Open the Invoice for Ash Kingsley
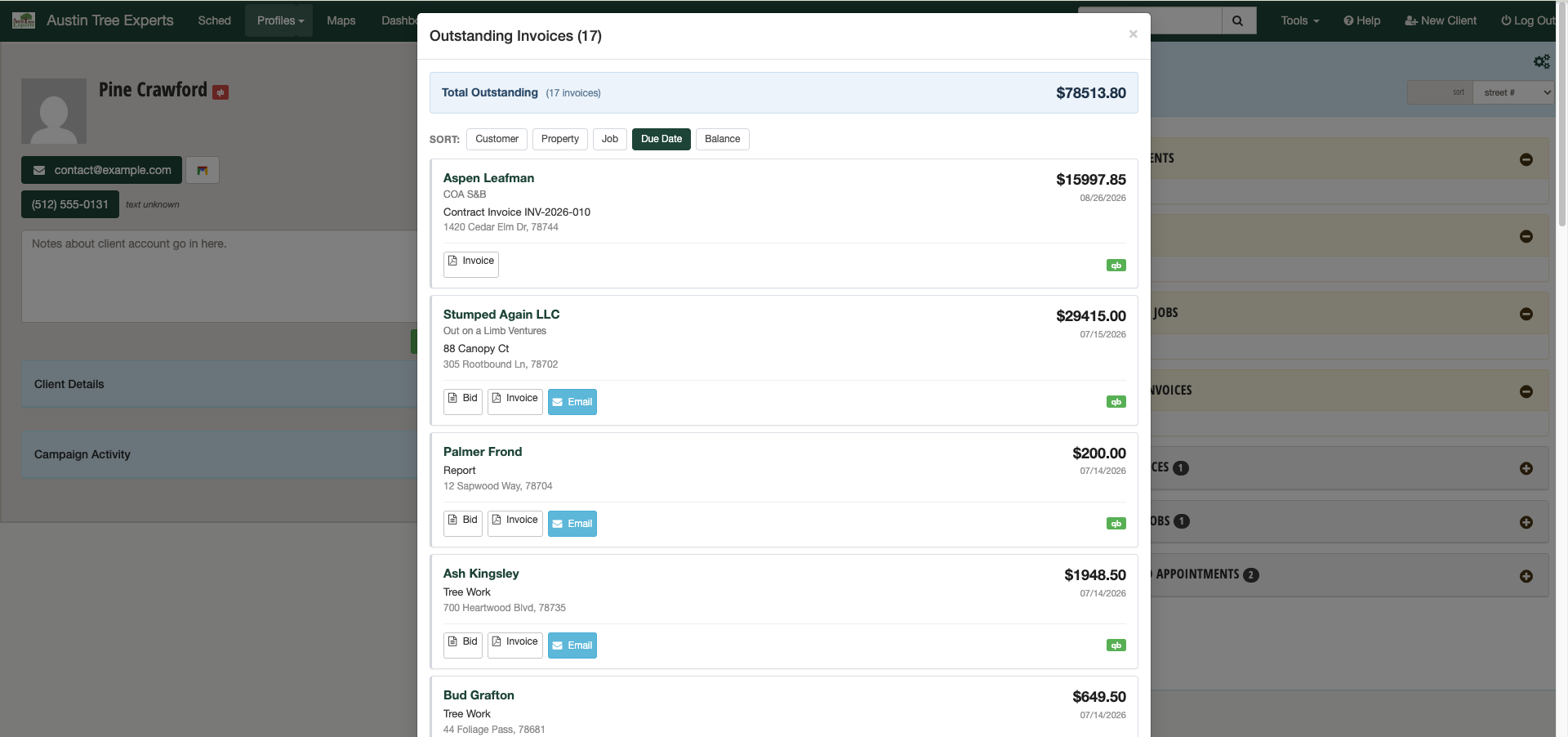Screen dimensions: 1568x737 pos(515,645)
